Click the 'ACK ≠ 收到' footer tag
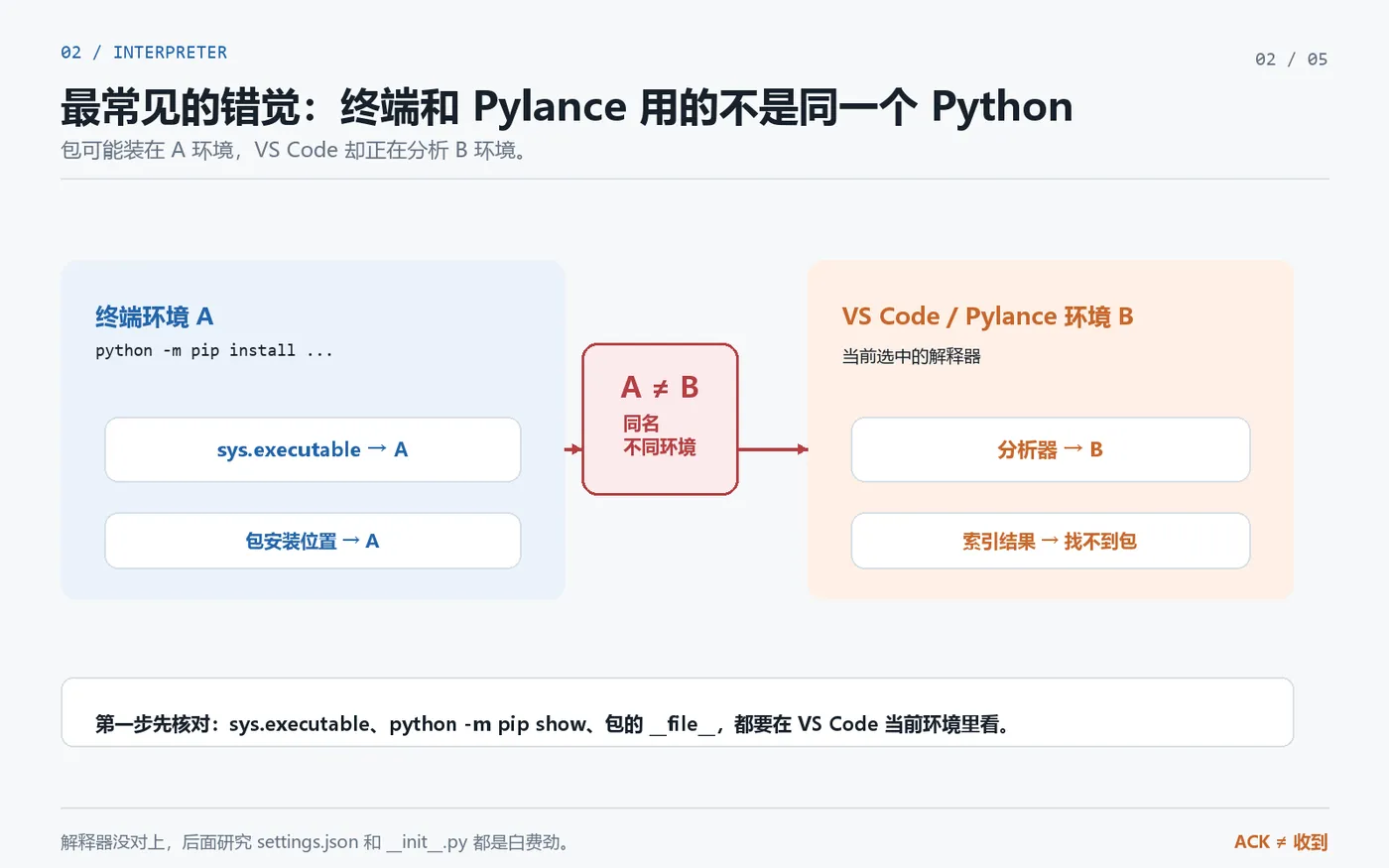 pos(1281,842)
